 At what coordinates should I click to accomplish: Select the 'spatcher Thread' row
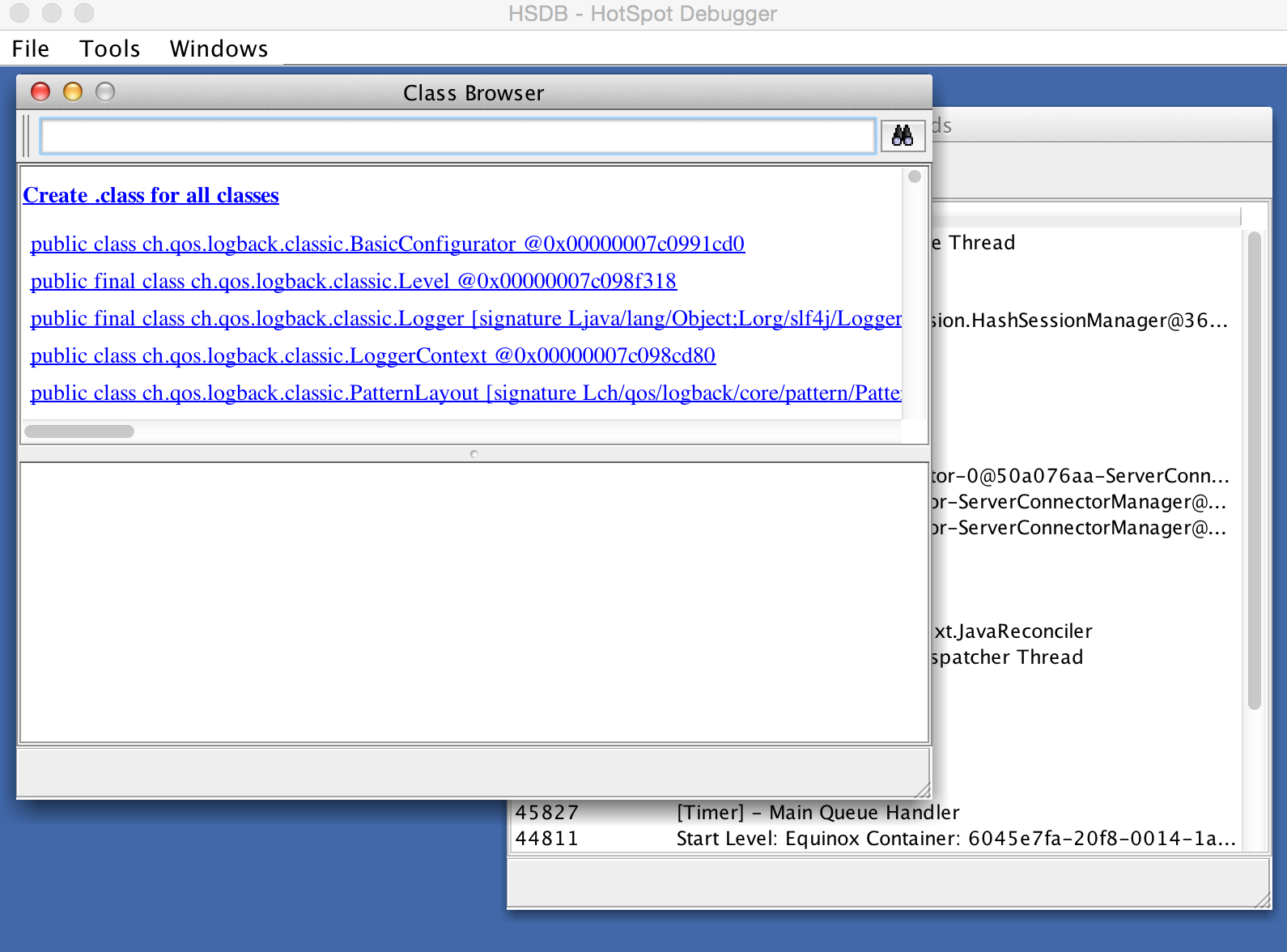[x=1086, y=657]
